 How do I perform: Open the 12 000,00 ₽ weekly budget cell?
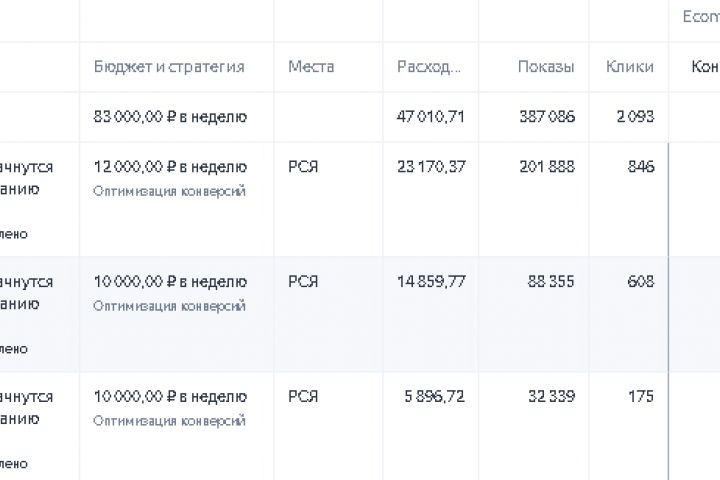coord(169,167)
